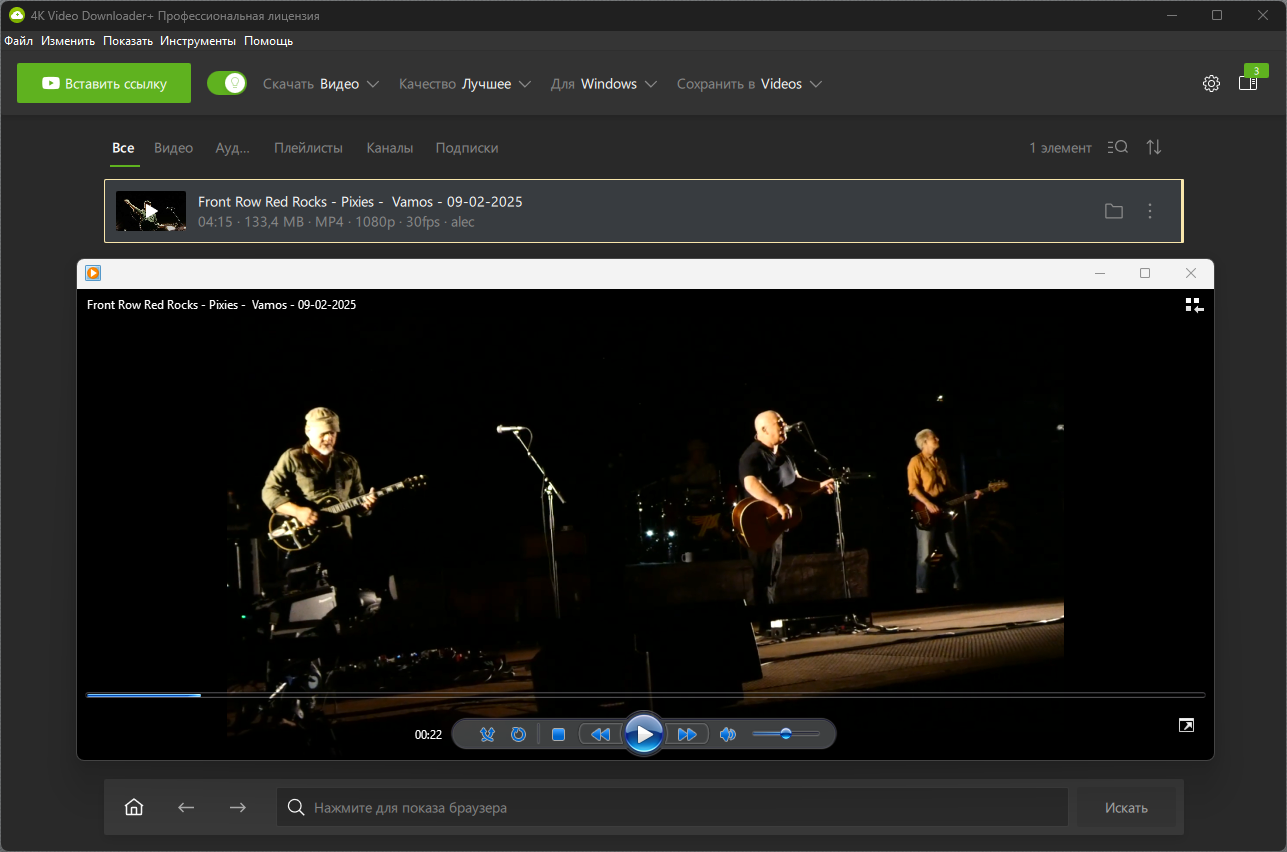Image resolution: width=1287 pixels, height=852 pixels.
Task: Open the Файл menu
Action: pyautogui.click(x=18, y=41)
